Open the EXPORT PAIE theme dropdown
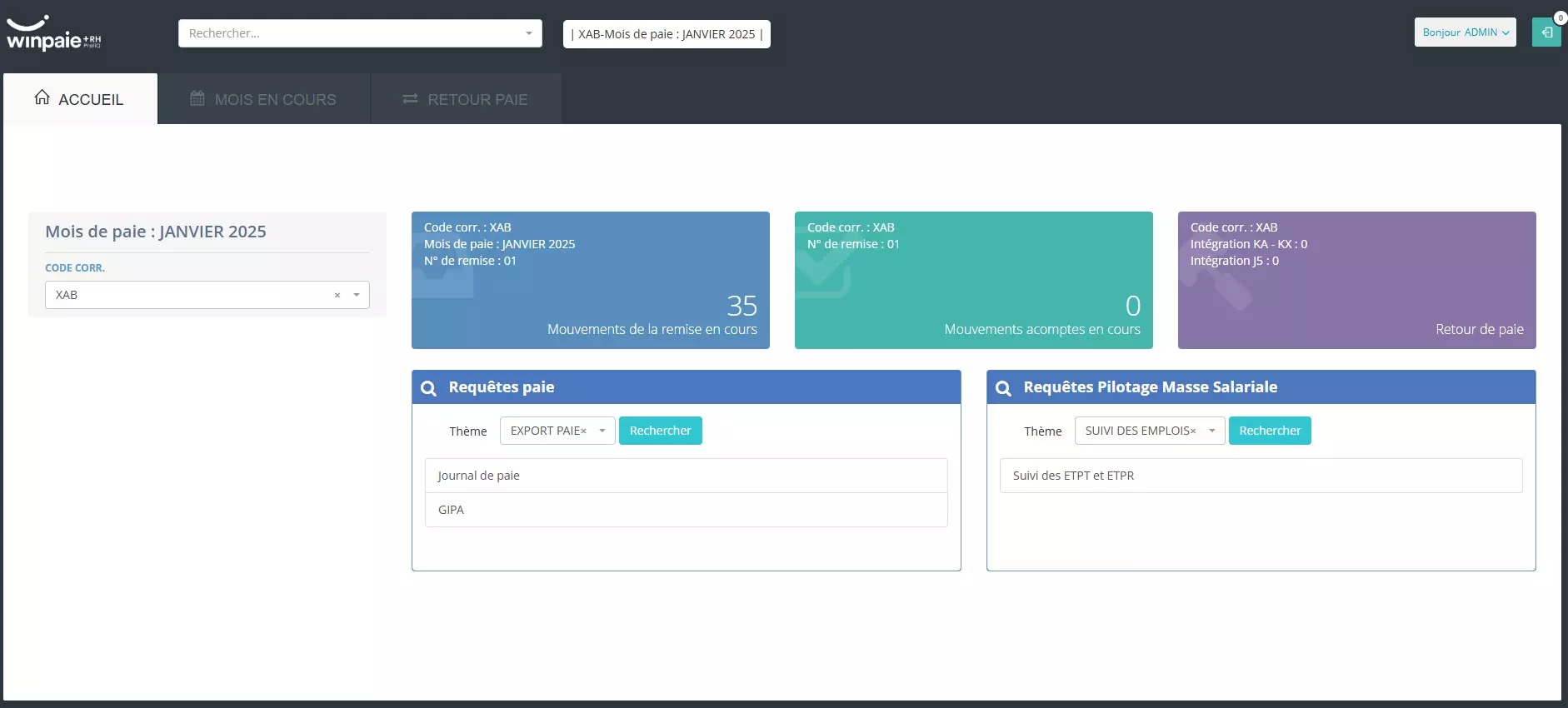The image size is (1568, 708). (x=602, y=431)
